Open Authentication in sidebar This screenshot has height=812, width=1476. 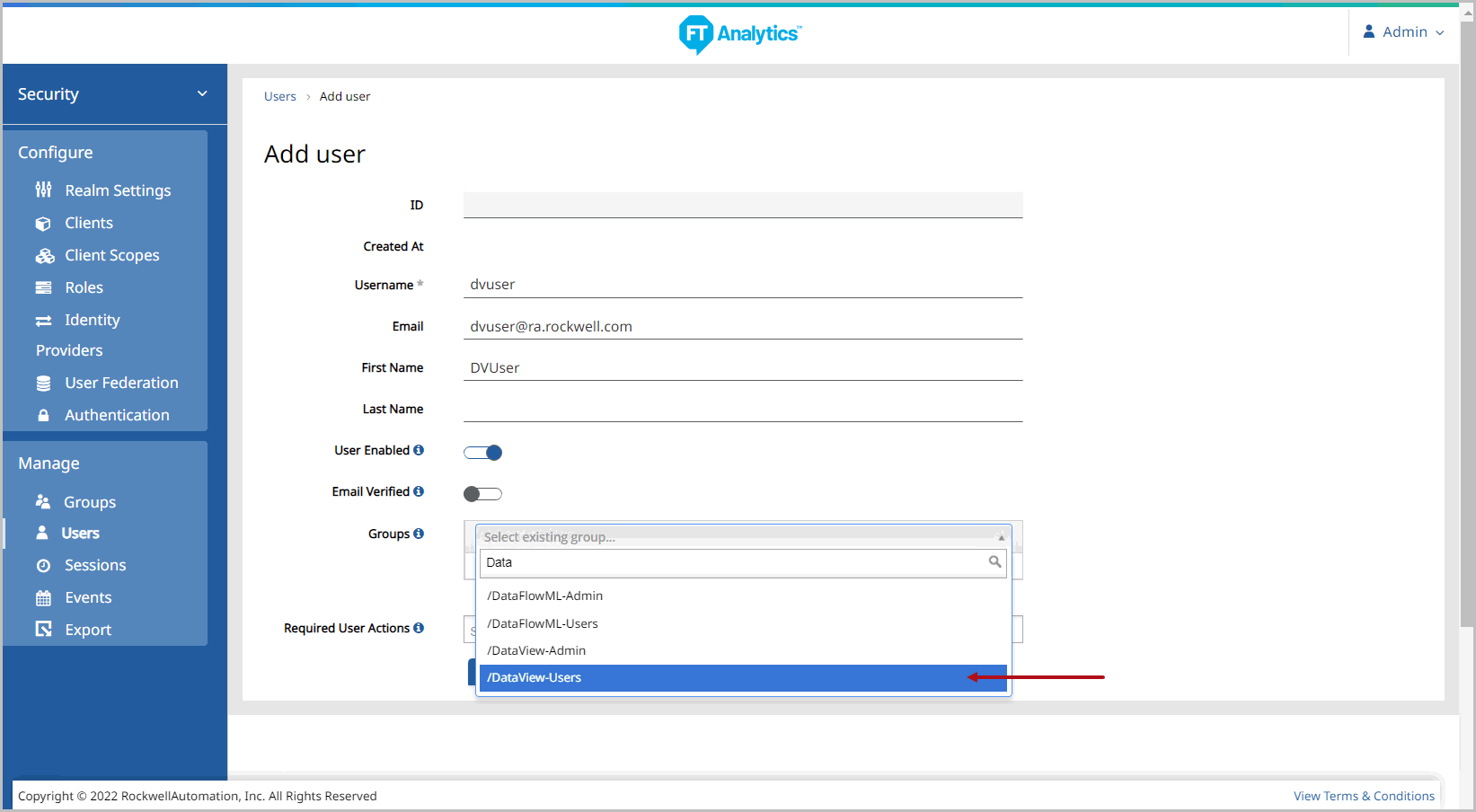(117, 415)
